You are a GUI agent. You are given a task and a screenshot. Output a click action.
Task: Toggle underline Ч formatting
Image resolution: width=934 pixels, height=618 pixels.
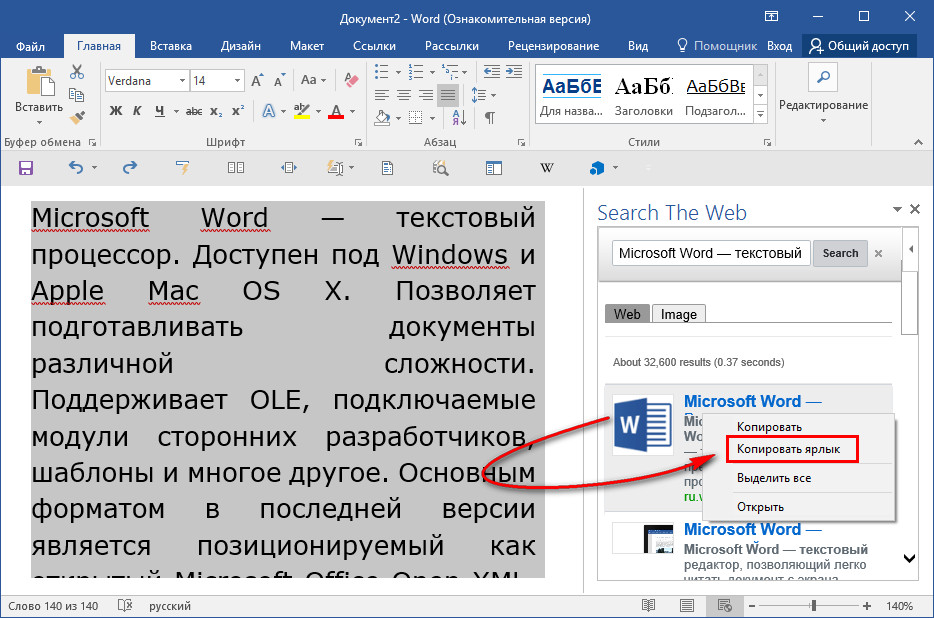pyautogui.click(x=160, y=111)
